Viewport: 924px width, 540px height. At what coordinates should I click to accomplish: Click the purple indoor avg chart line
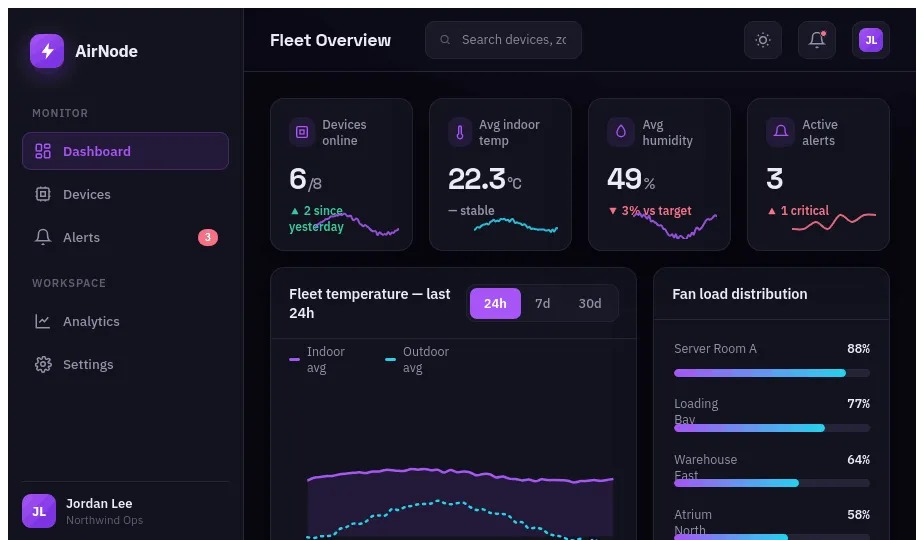[x=460, y=474]
